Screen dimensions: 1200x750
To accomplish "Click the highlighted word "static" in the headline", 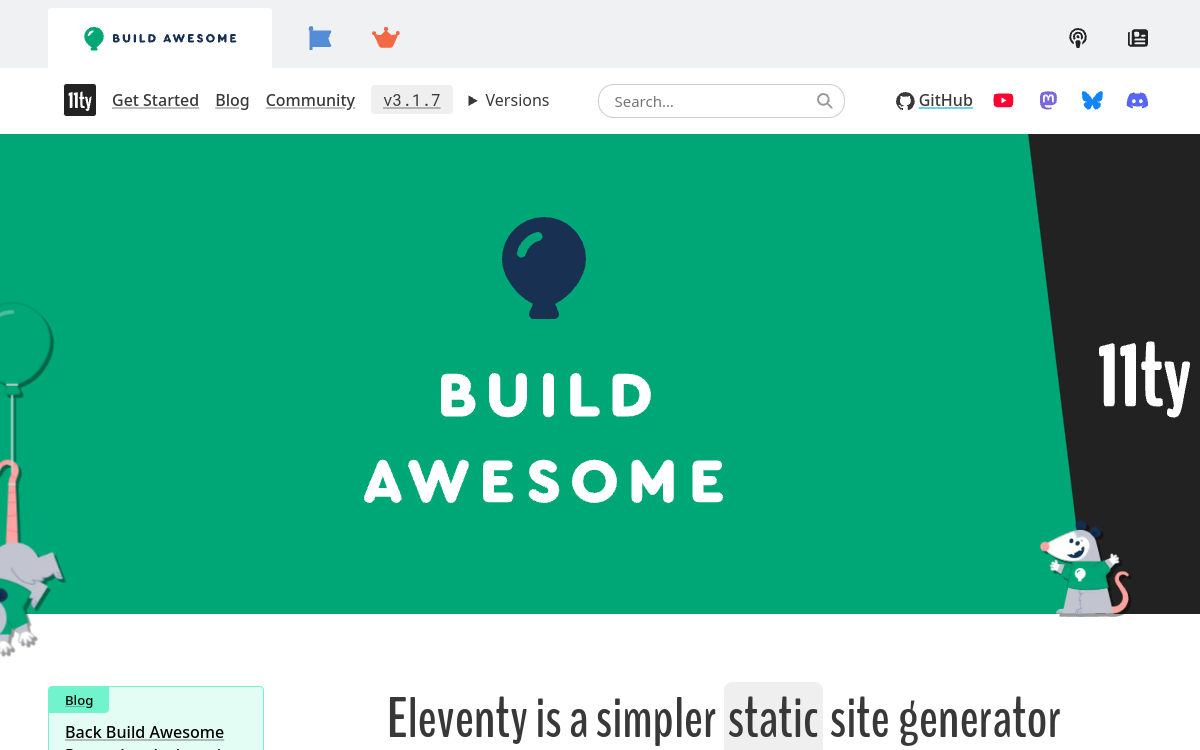I will point(773,718).
